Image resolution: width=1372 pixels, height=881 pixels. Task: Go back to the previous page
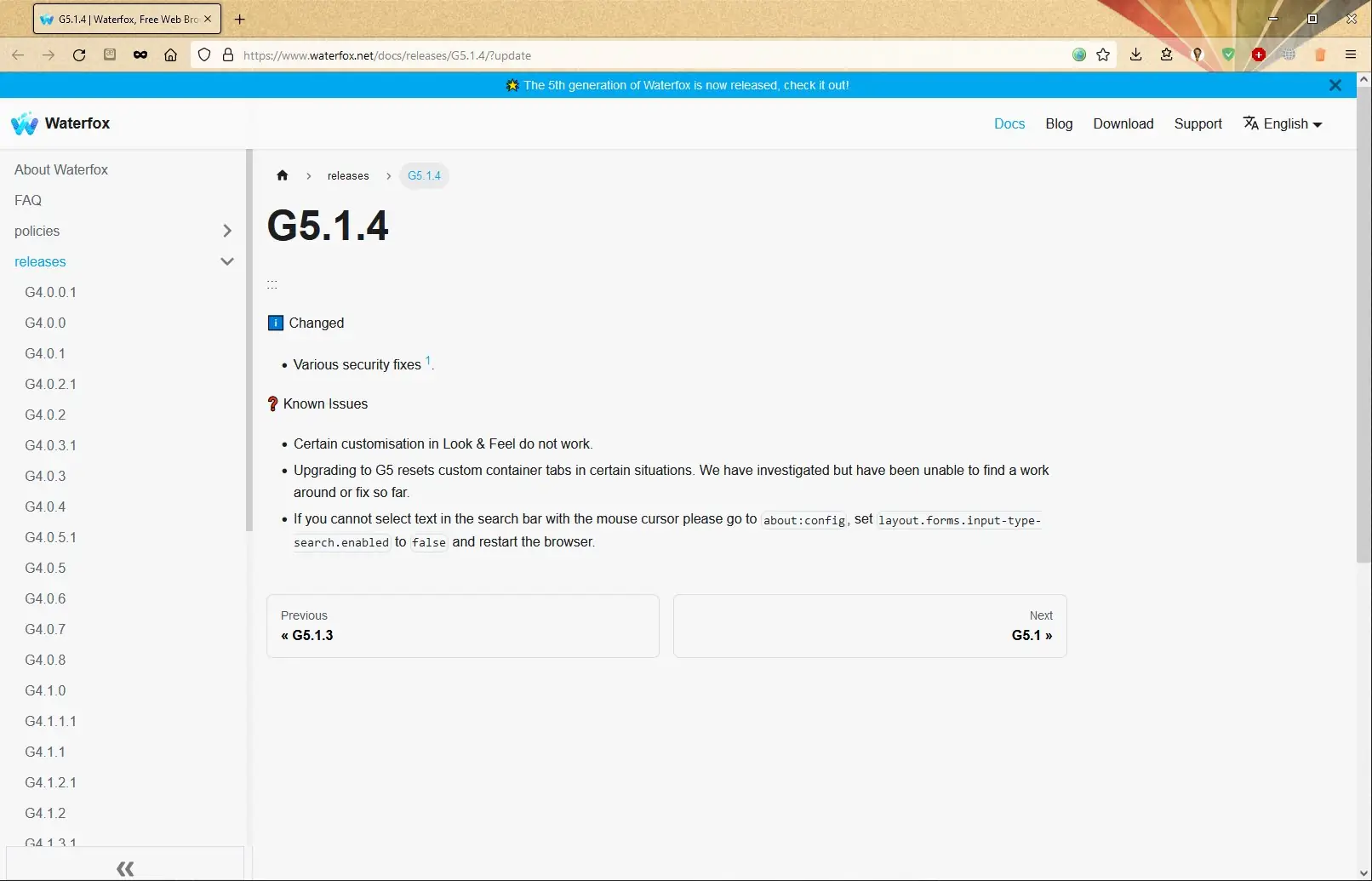[x=18, y=55]
